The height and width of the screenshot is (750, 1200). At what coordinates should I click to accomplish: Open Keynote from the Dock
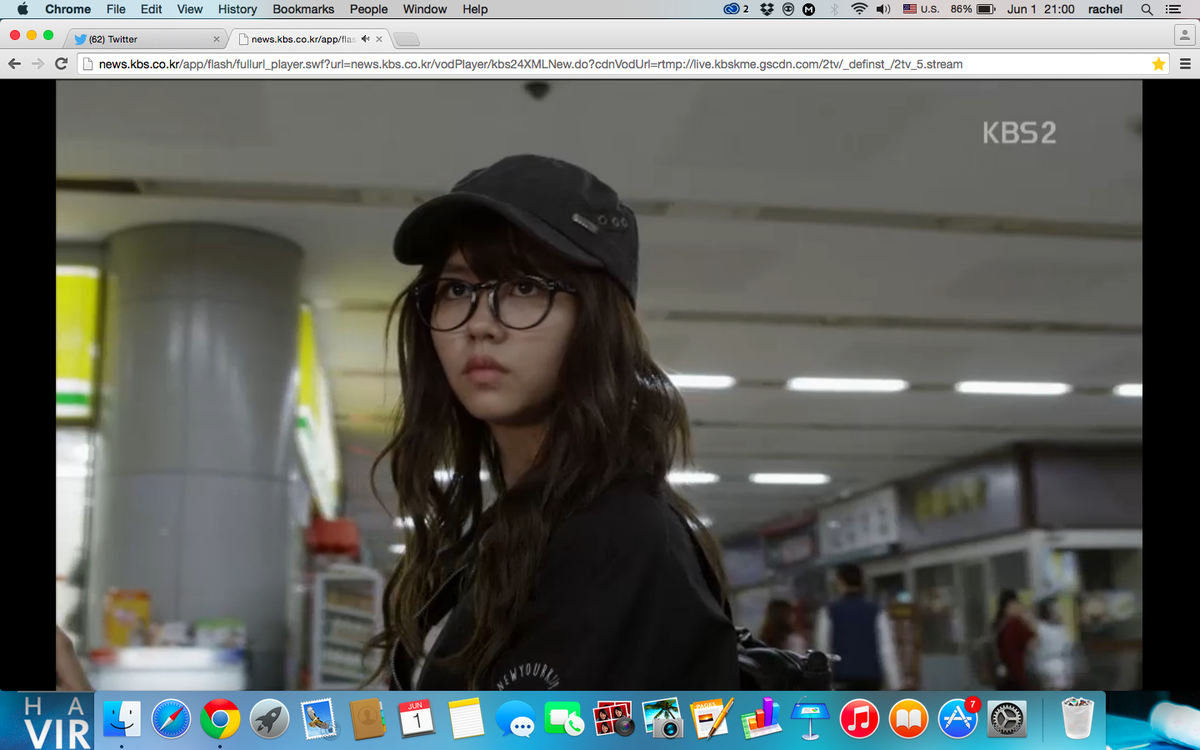809,718
